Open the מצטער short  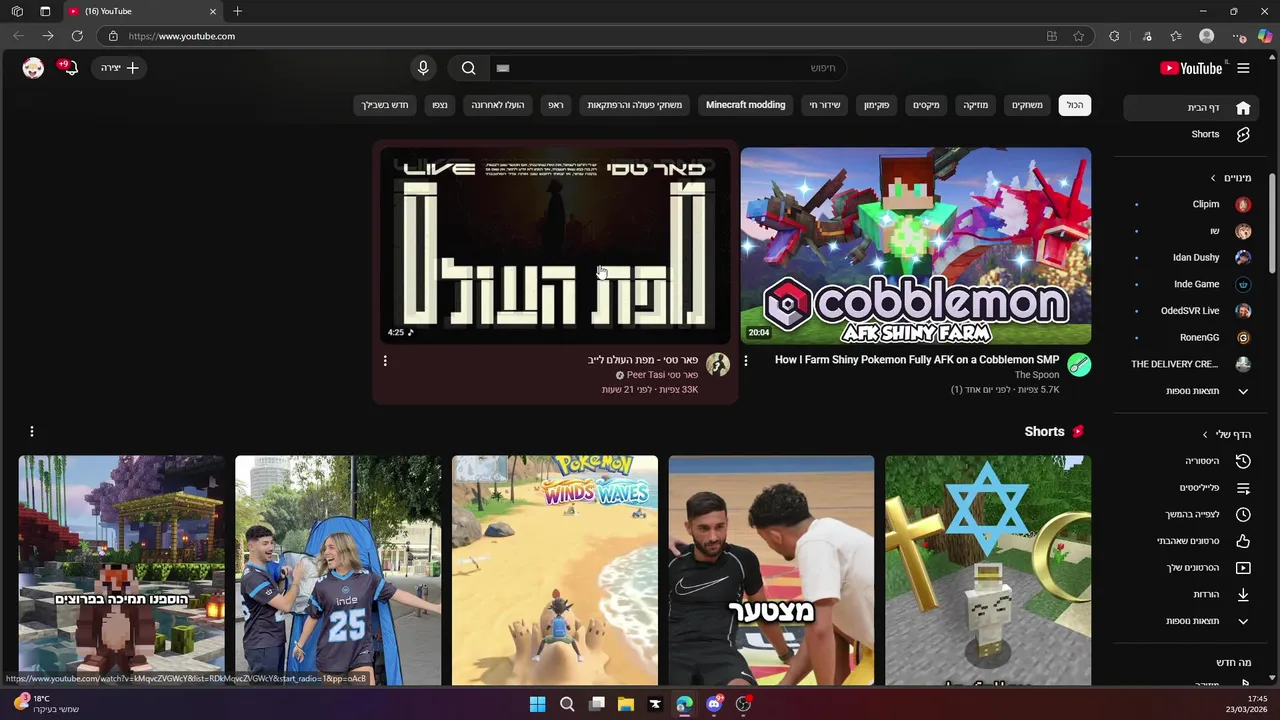tap(771, 570)
